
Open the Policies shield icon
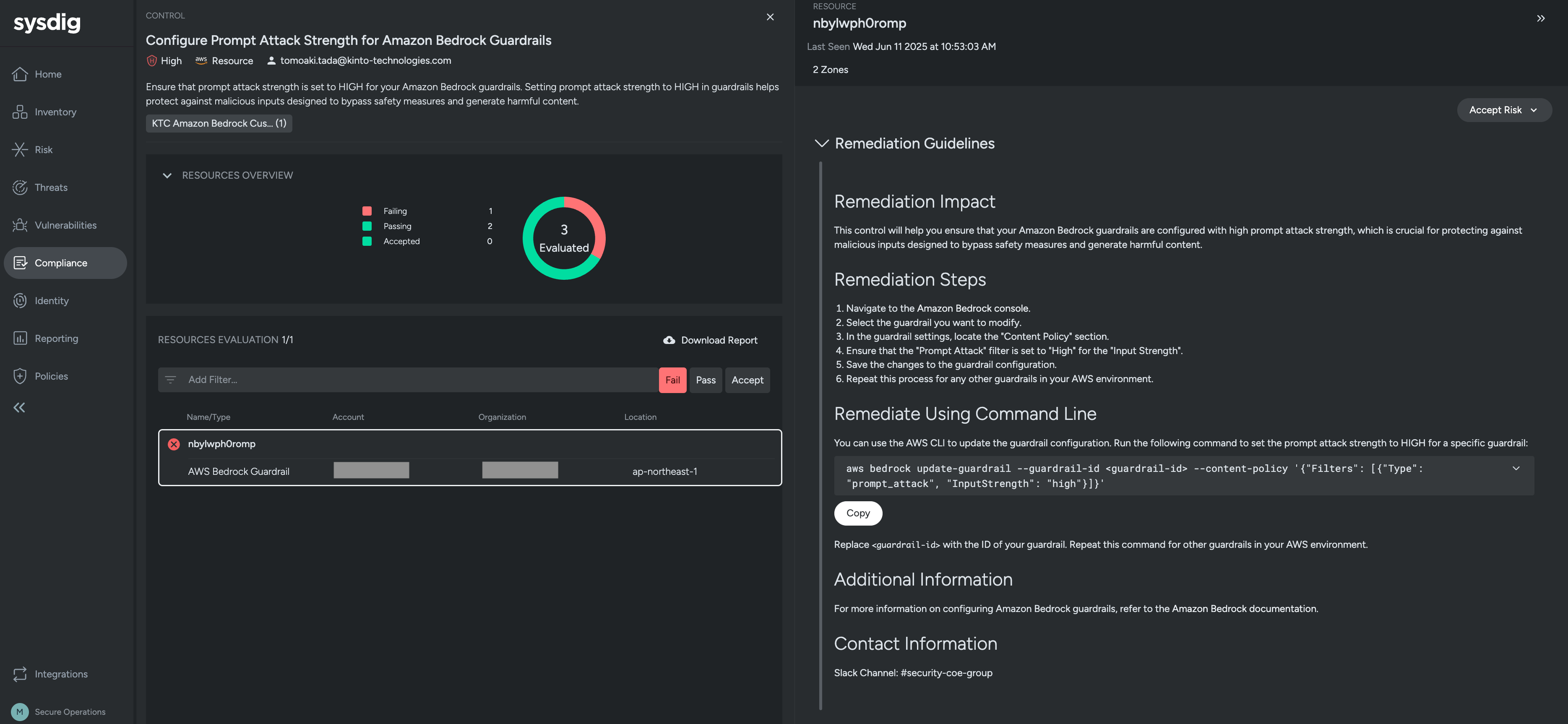20,376
